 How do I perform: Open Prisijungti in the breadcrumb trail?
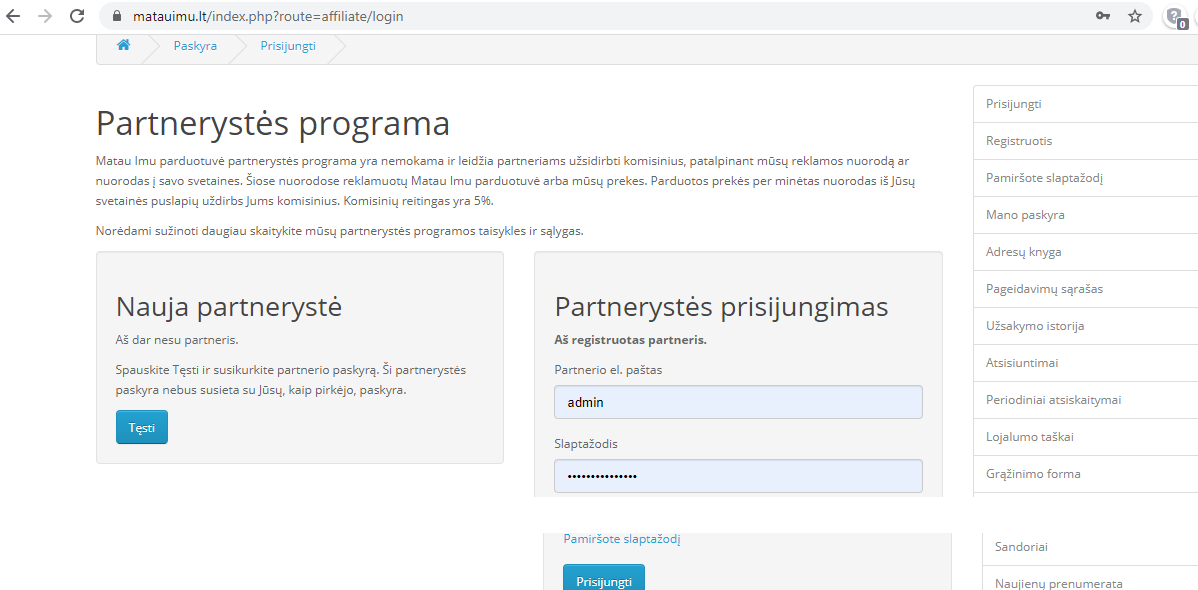tap(288, 46)
